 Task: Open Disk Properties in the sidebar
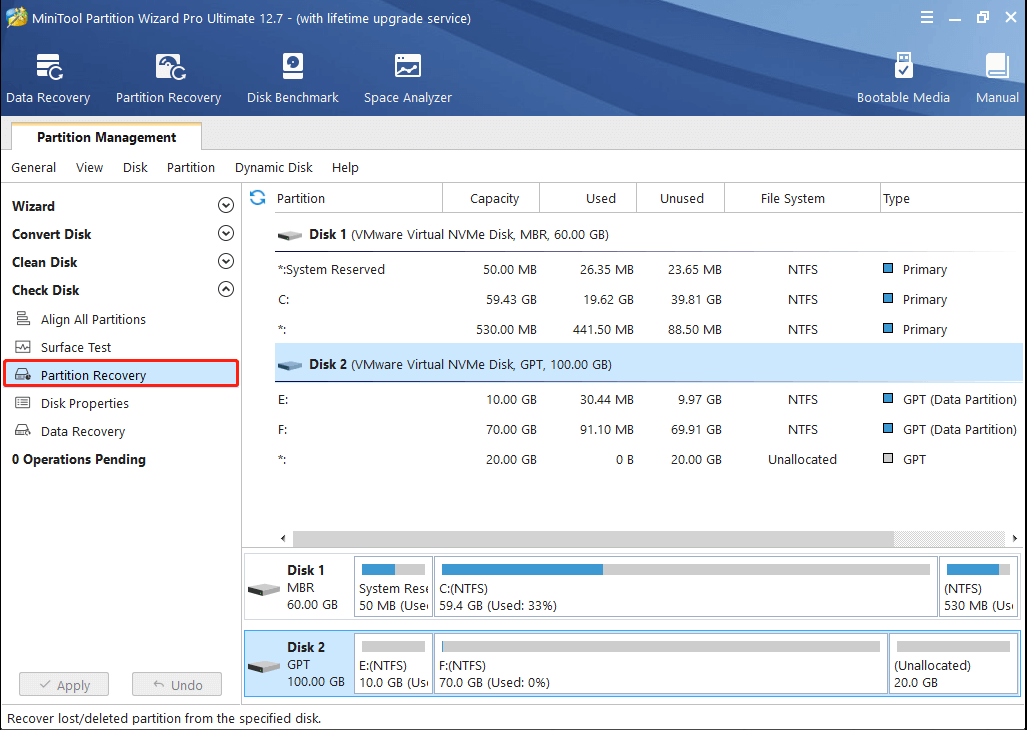83,403
